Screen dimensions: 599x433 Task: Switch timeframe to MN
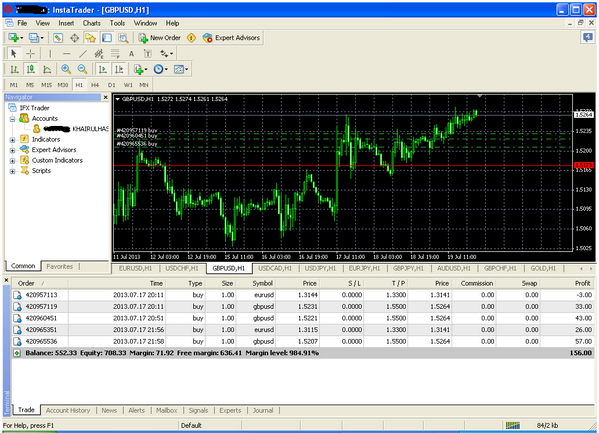click(x=144, y=85)
